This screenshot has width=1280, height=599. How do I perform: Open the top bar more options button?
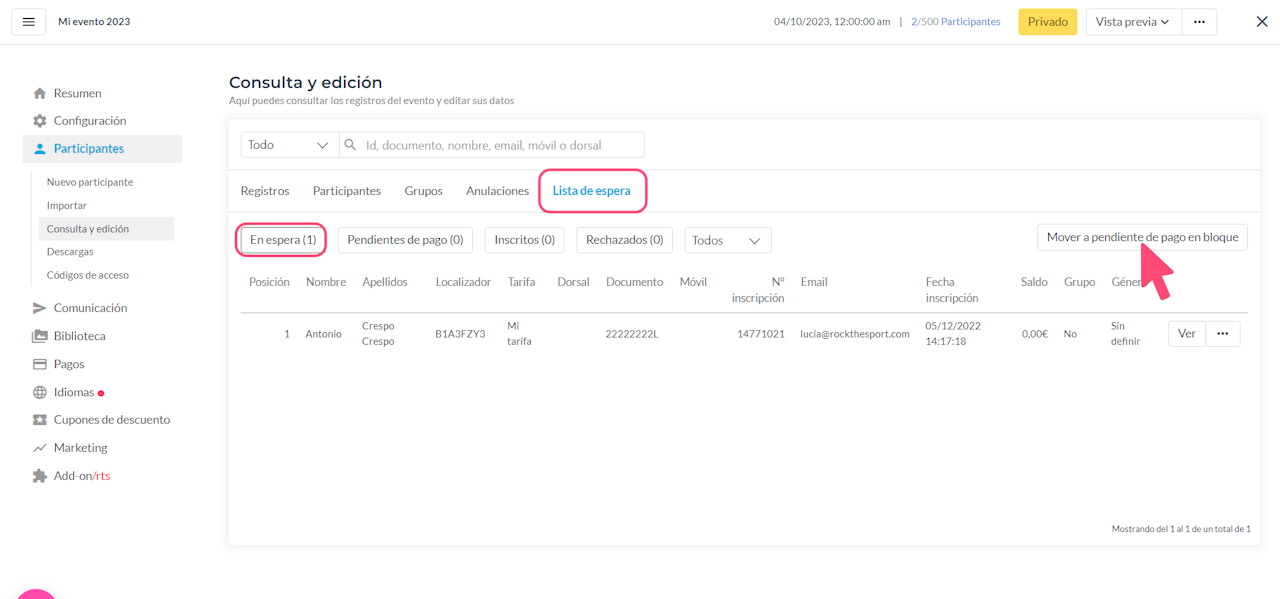click(1199, 22)
